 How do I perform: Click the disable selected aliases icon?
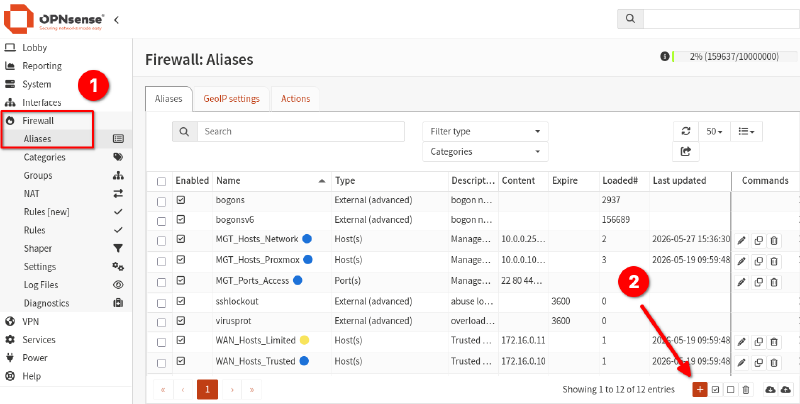coord(731,390)
